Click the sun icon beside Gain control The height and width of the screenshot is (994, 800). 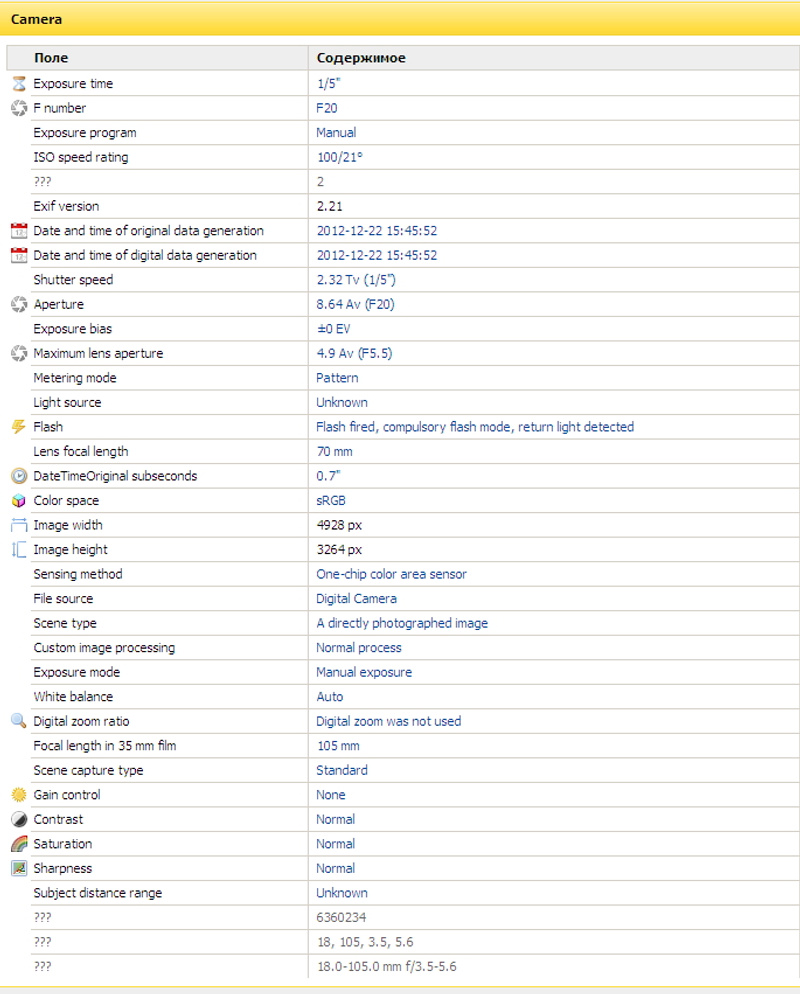click(x=18, y=795)
